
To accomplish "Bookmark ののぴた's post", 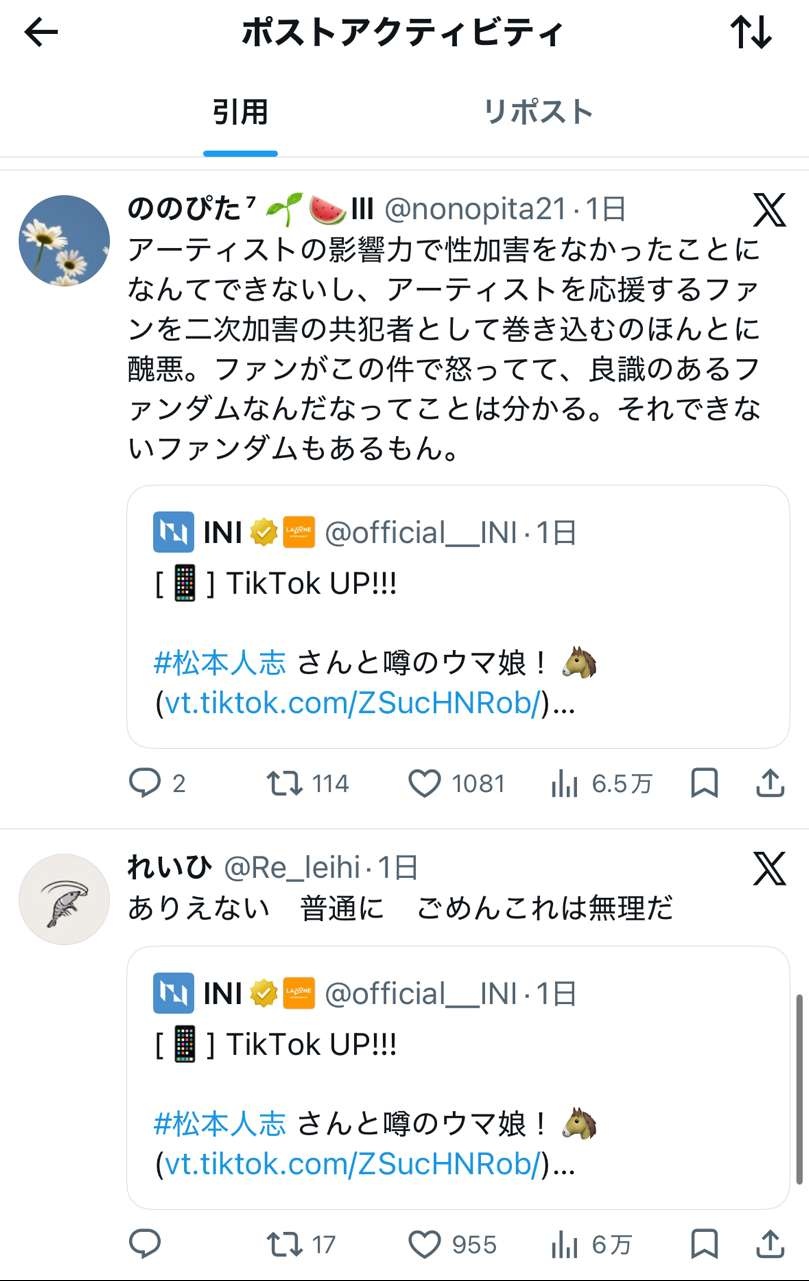I will [x=705, y=783].
